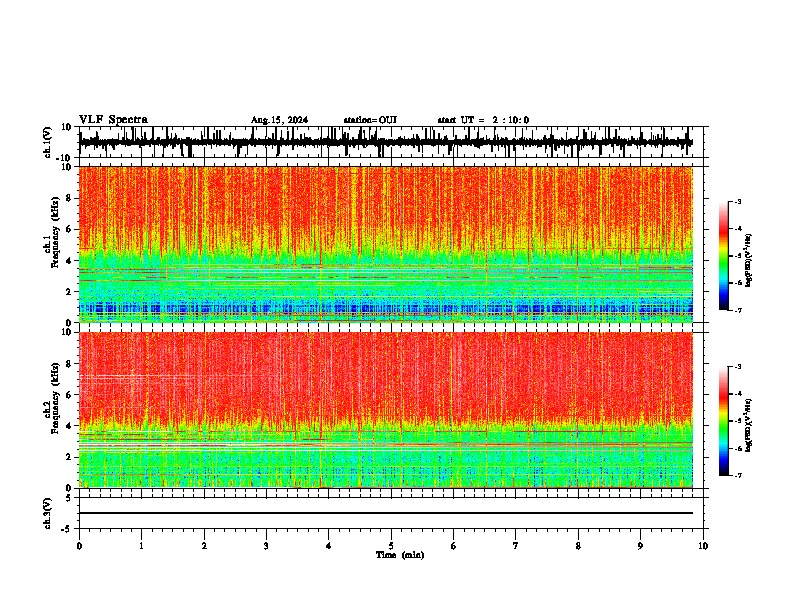792x612 pixels.
Task: Click the time axis tick label "4"
Action: click(x=329, y=546)
